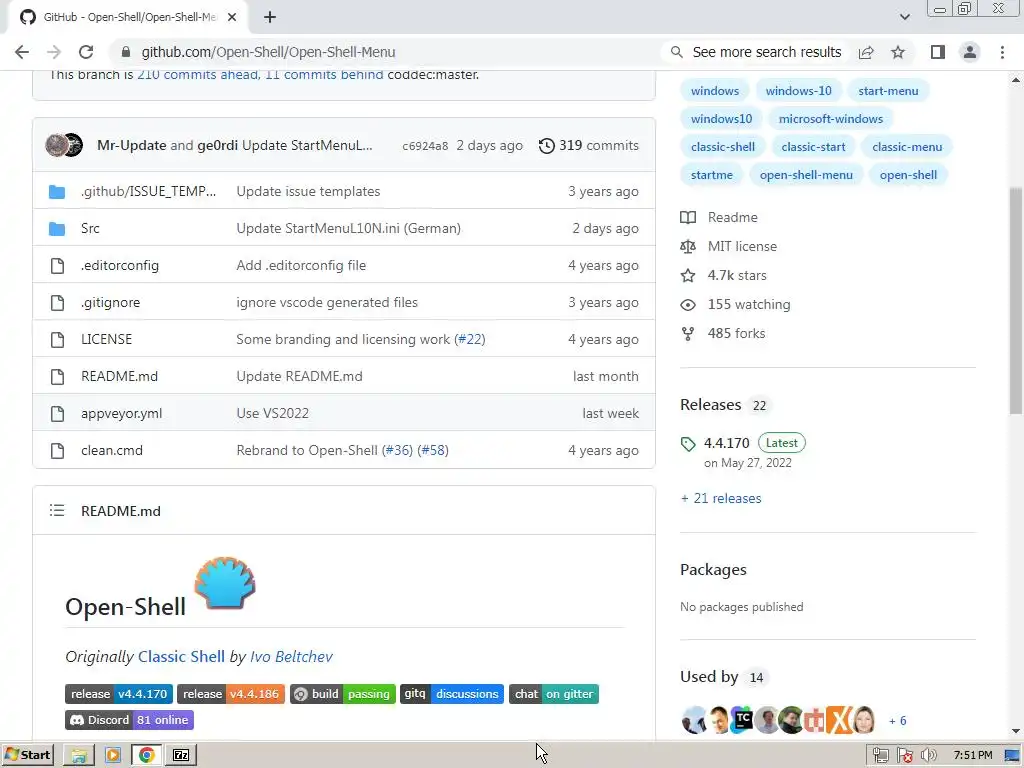
Task: Click the microsoft-windows topic tag
Action: 831,119
